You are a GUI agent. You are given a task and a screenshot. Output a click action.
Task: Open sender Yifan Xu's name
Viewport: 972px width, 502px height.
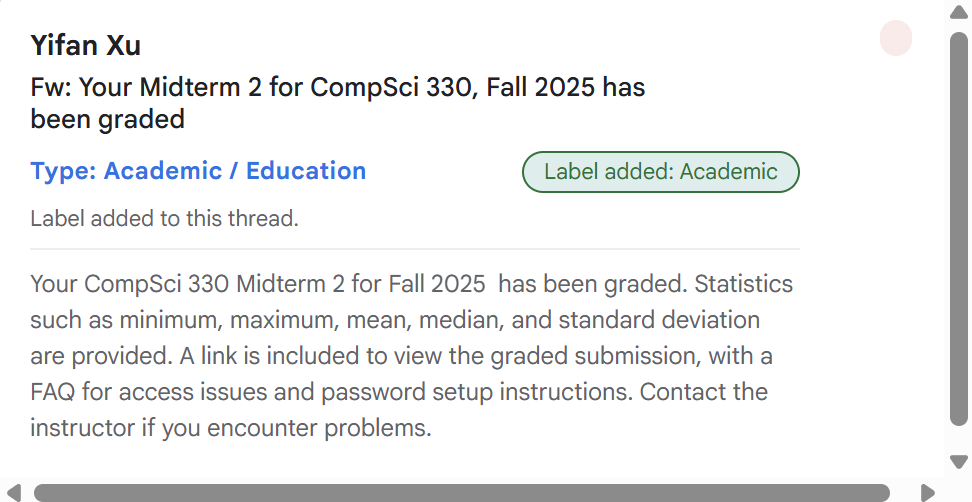point(86,45)
